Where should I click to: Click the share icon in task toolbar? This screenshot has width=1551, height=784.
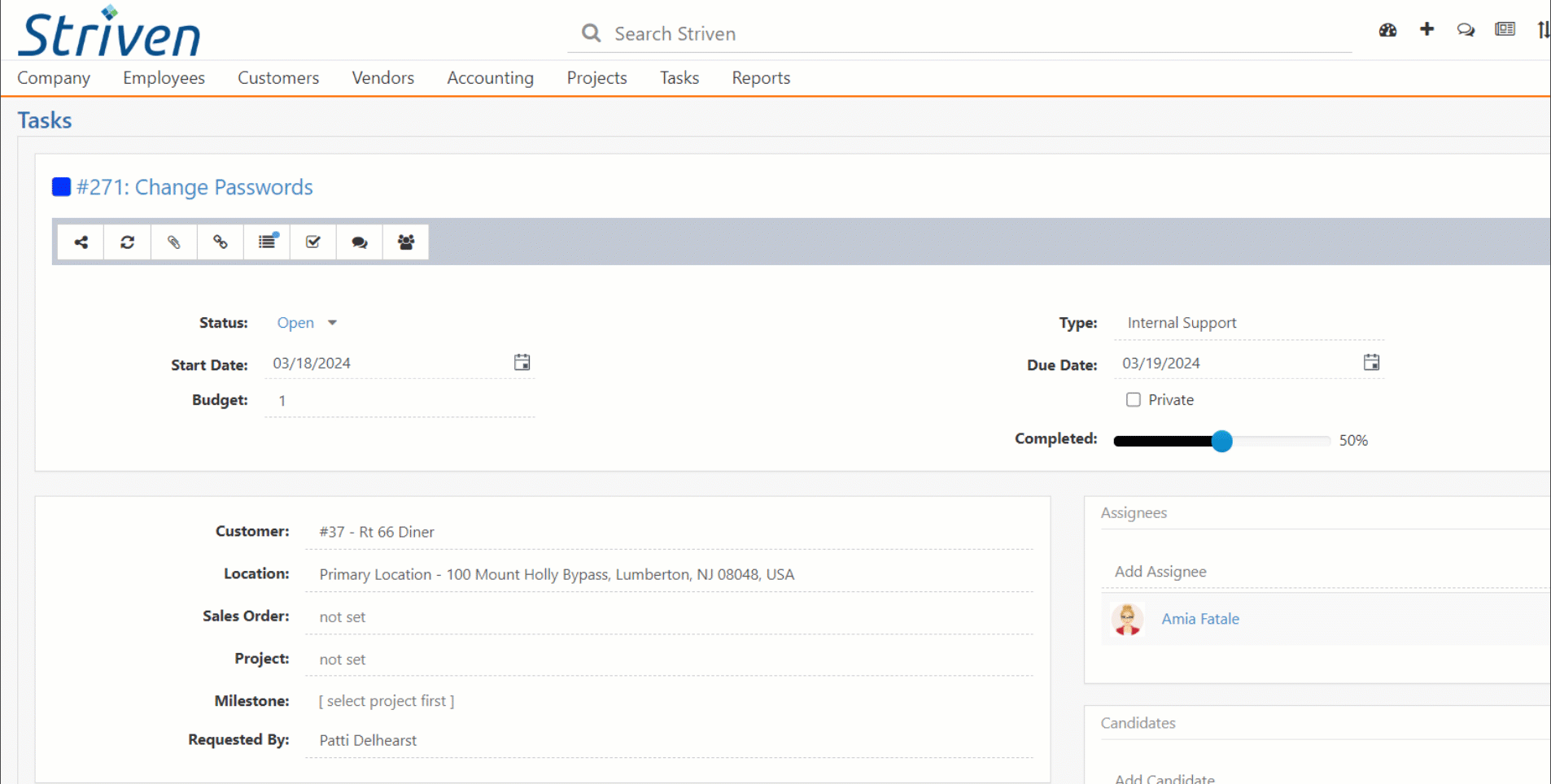tap(81, 242)
